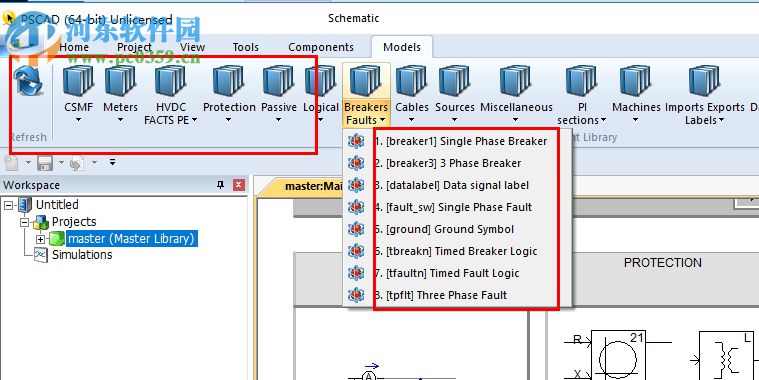The image size is (759, 380).
Task: Select the Models ribbon tab
Action: (x=402, y=47)
